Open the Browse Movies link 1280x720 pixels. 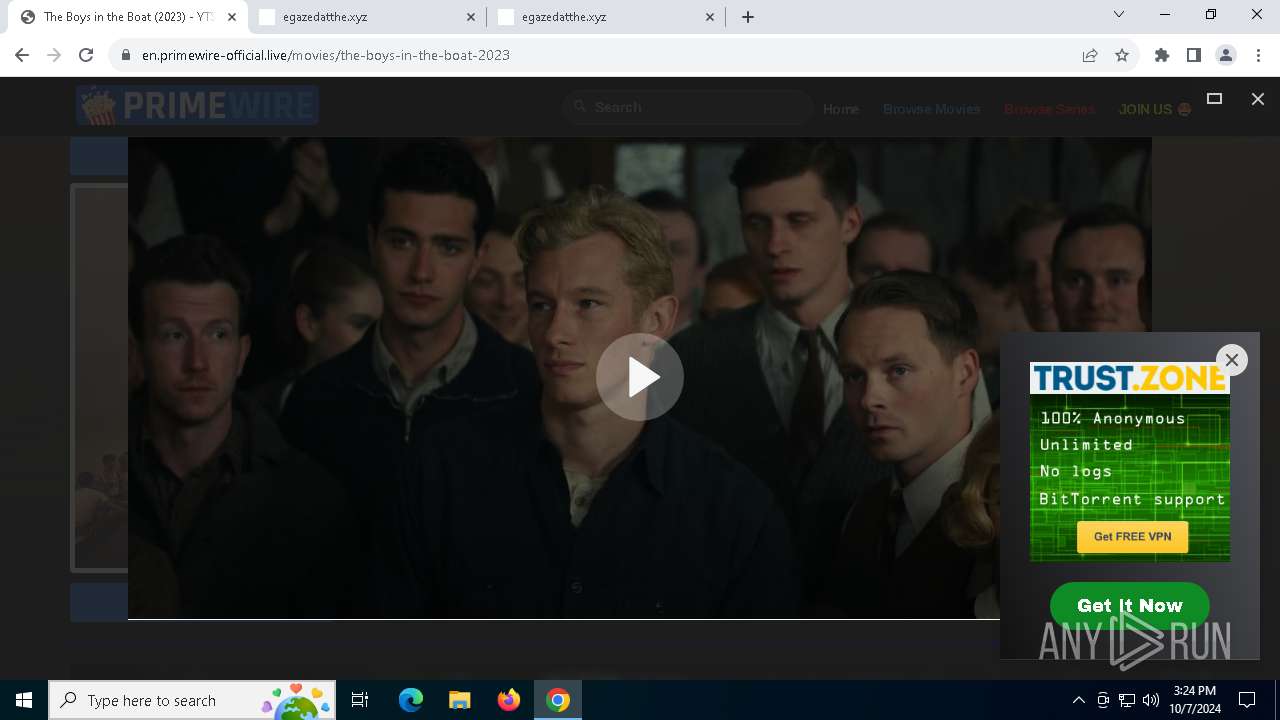click(x=931, y=109)
